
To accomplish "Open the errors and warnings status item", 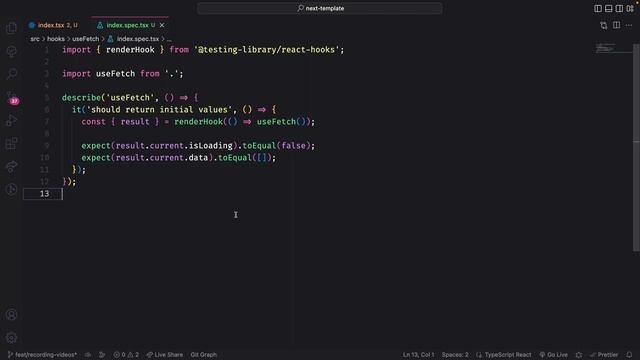I will pos(126,355).
